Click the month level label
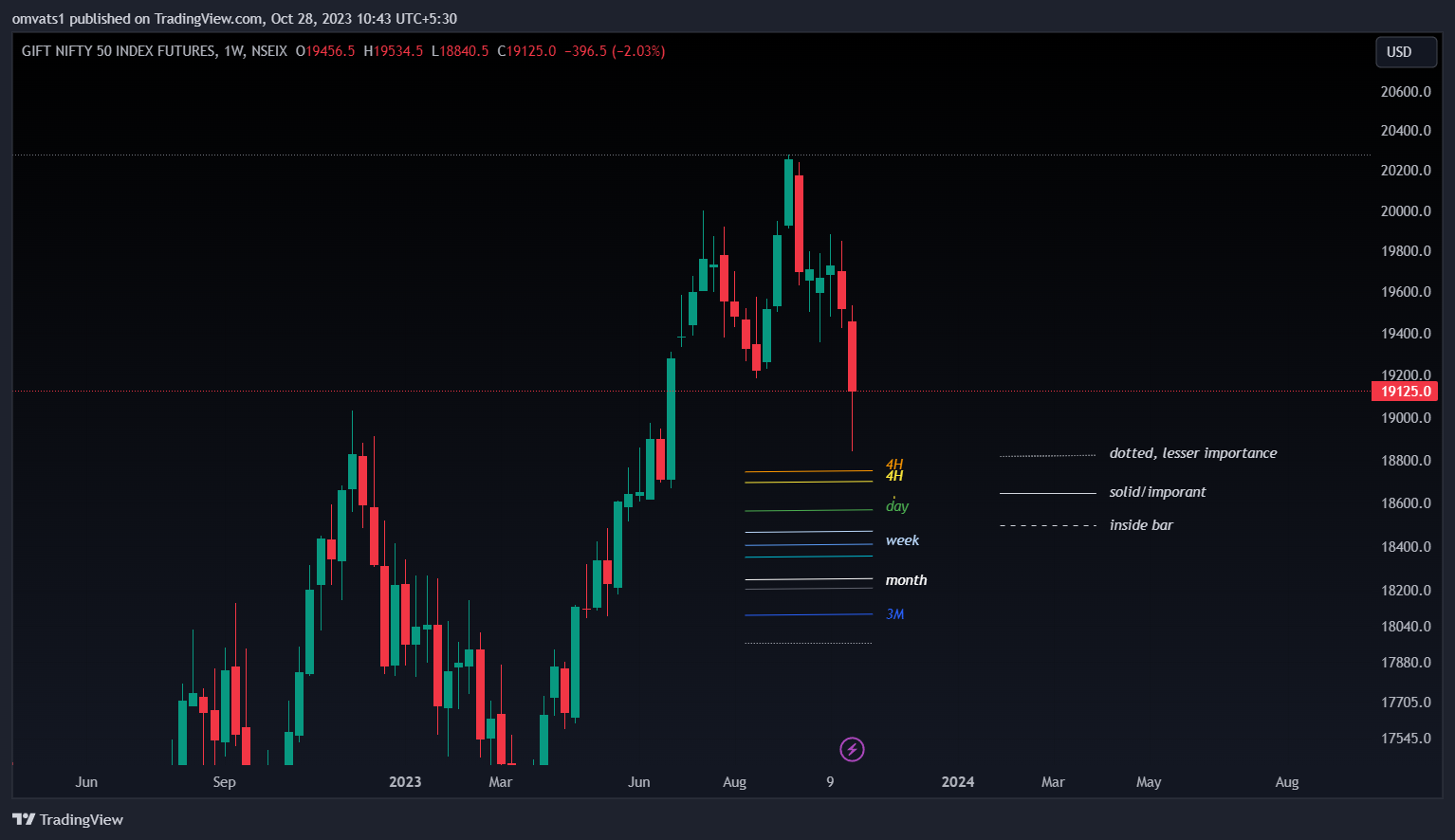Viewport: 1455px width, 840px height. pos(906,580)
